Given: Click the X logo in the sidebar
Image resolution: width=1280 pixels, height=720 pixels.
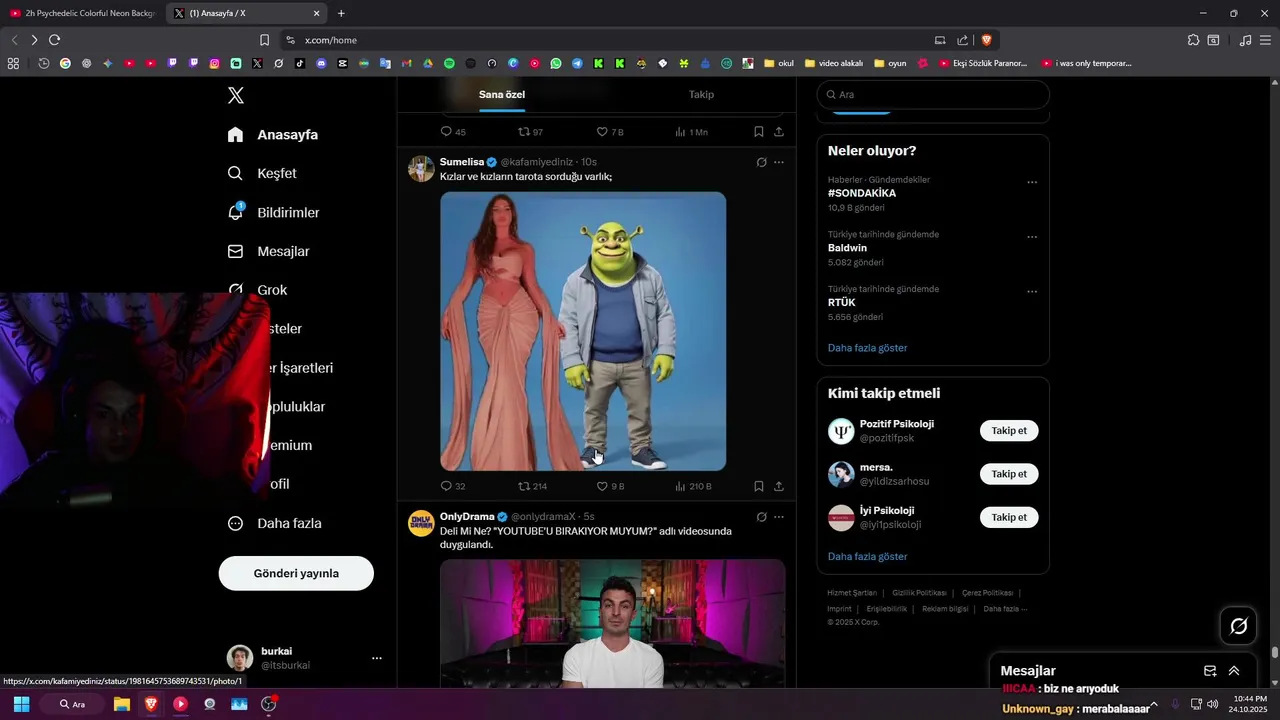Looking at the screenshot, I should coord(236,95).
